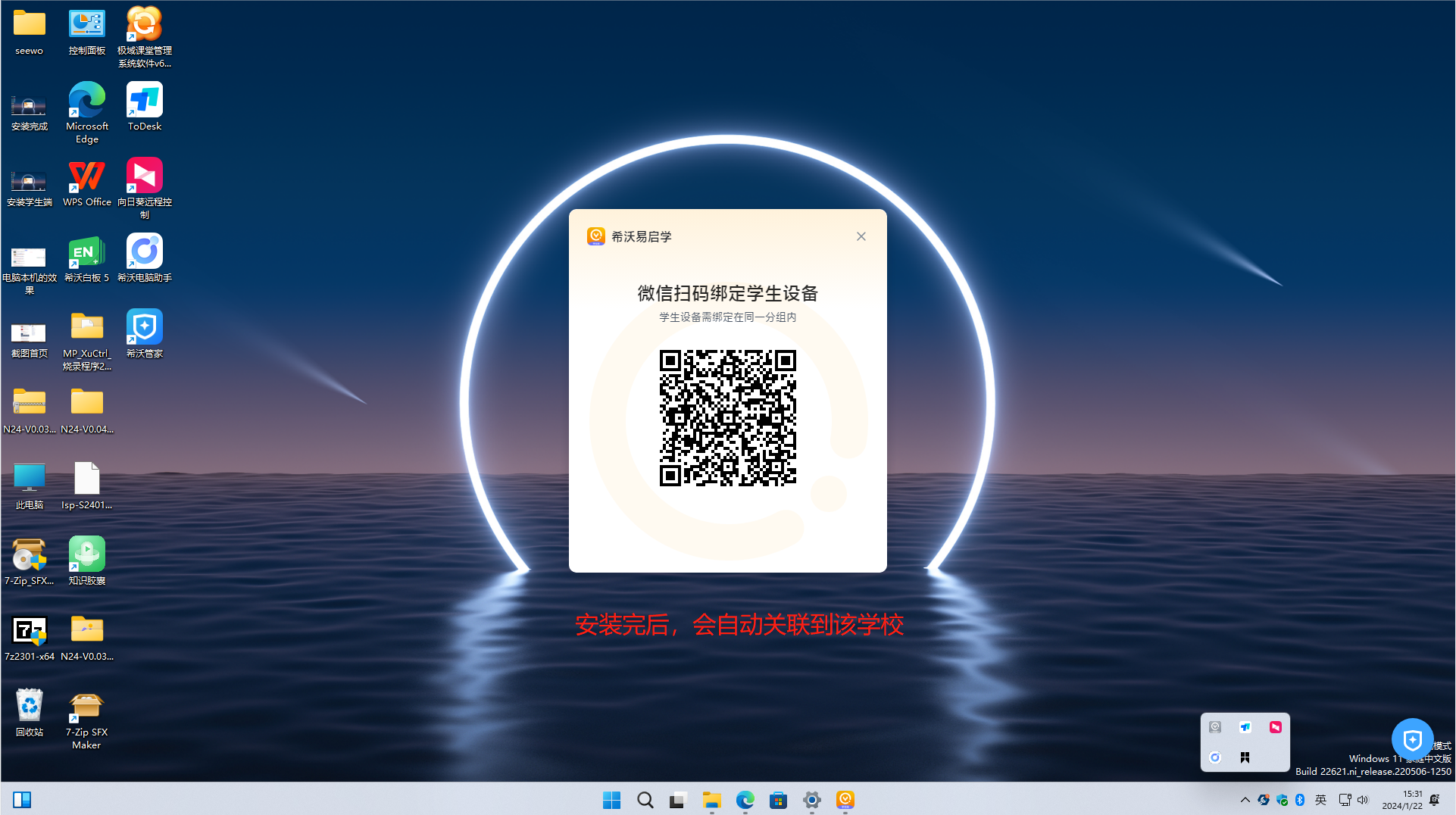Close the 希沃易启学 QR code dialog

pos(861,236)
